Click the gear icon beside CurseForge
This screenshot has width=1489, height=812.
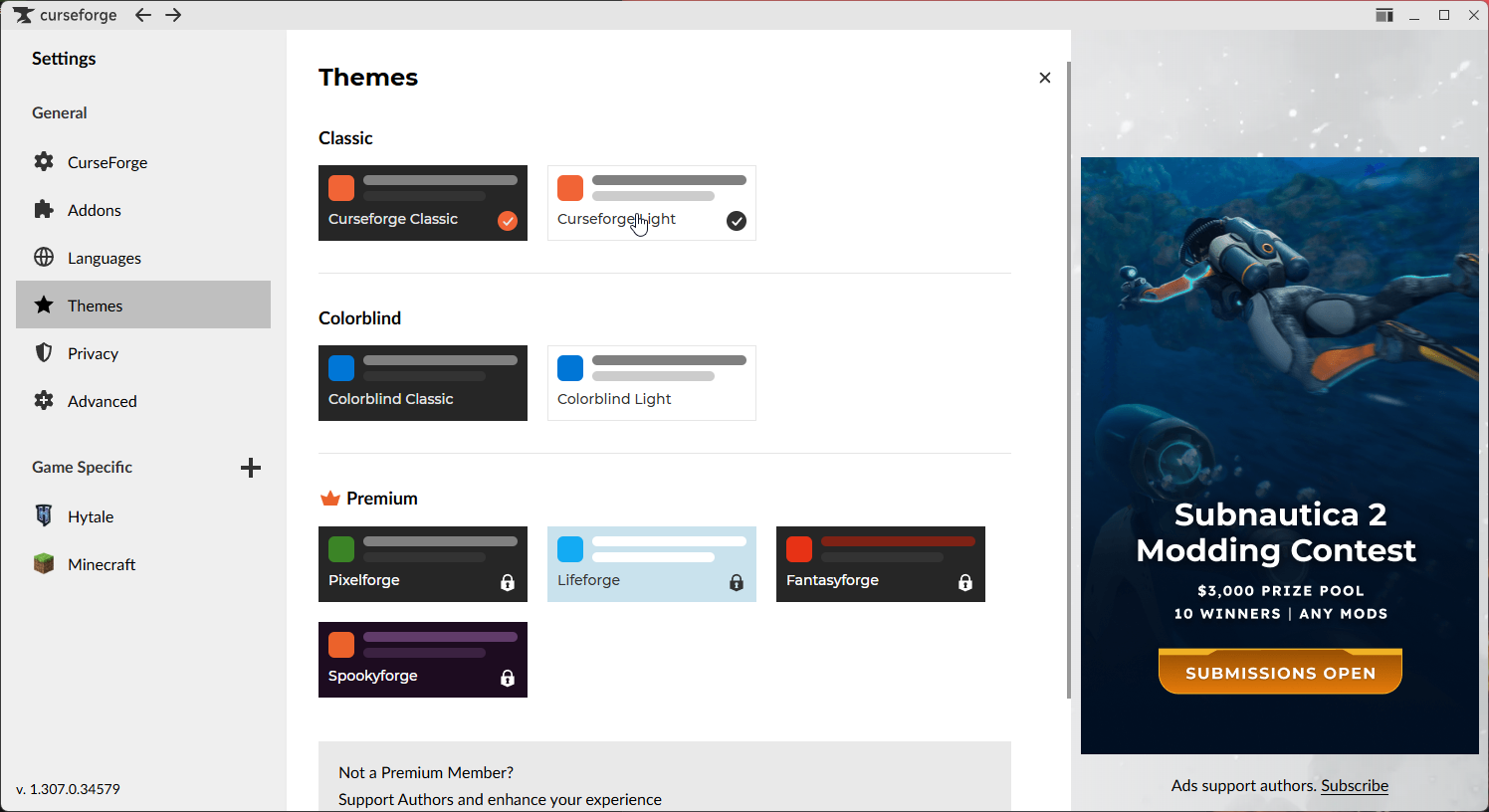[x=44, y=161]
